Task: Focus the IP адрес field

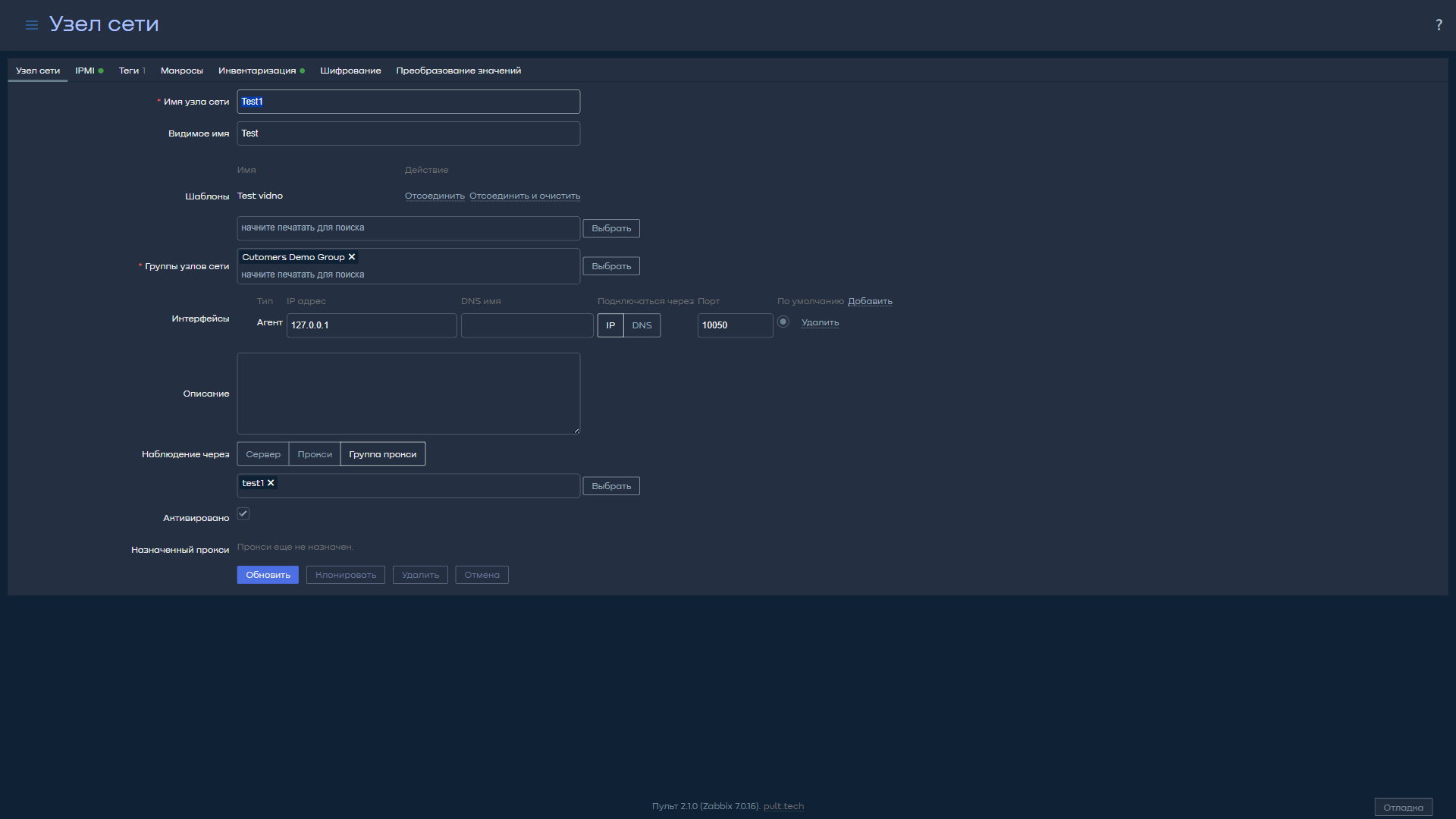Action: [x=372, y=325]
